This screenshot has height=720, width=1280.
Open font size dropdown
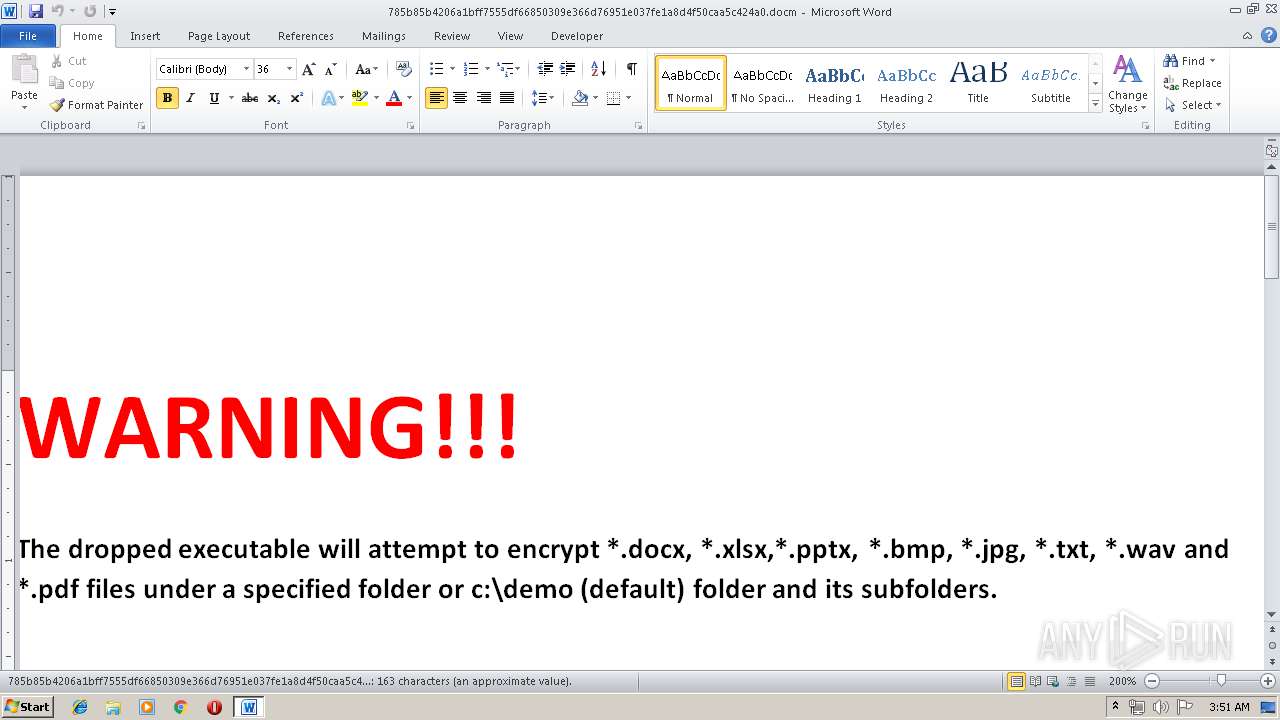pyautogui.click(x=290, y=69)
